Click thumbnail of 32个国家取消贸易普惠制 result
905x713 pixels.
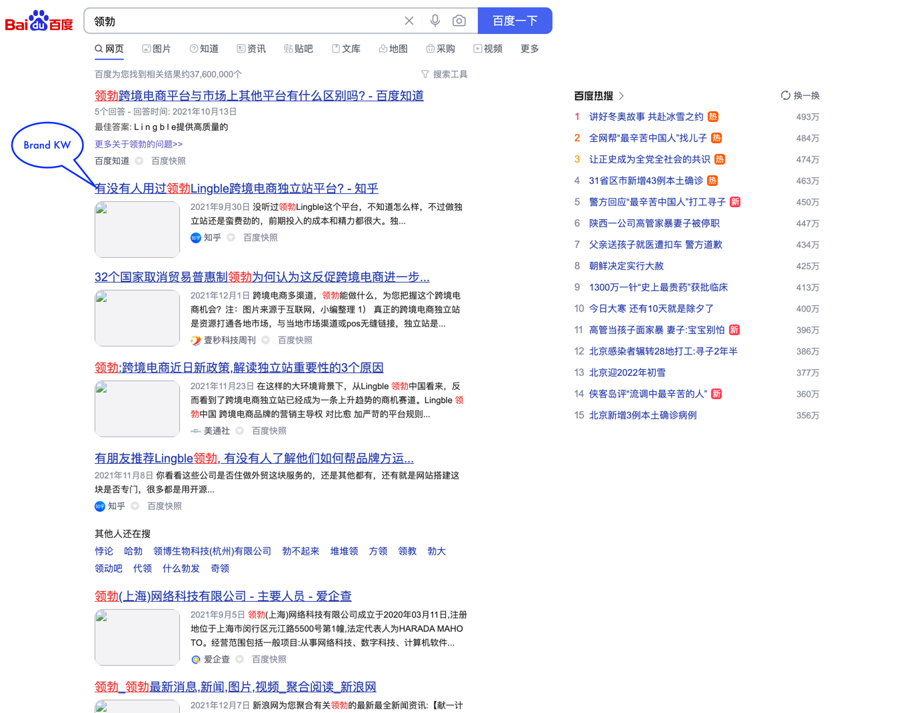tap(137, 318)
